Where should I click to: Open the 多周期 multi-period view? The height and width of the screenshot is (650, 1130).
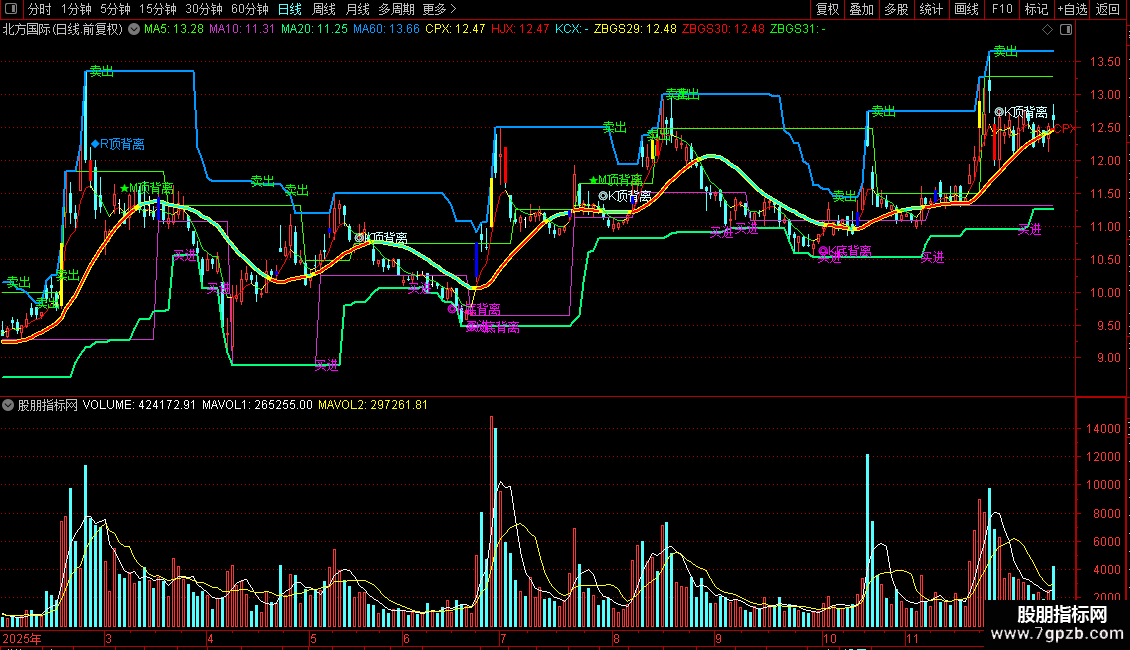pos(396,9)
